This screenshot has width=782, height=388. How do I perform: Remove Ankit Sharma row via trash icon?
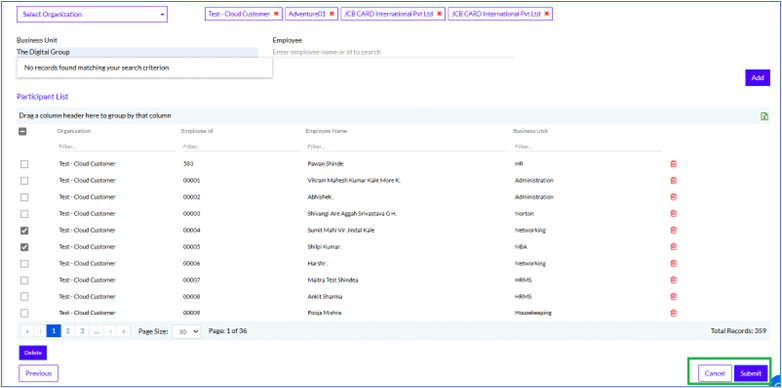[x=673, y=297]
